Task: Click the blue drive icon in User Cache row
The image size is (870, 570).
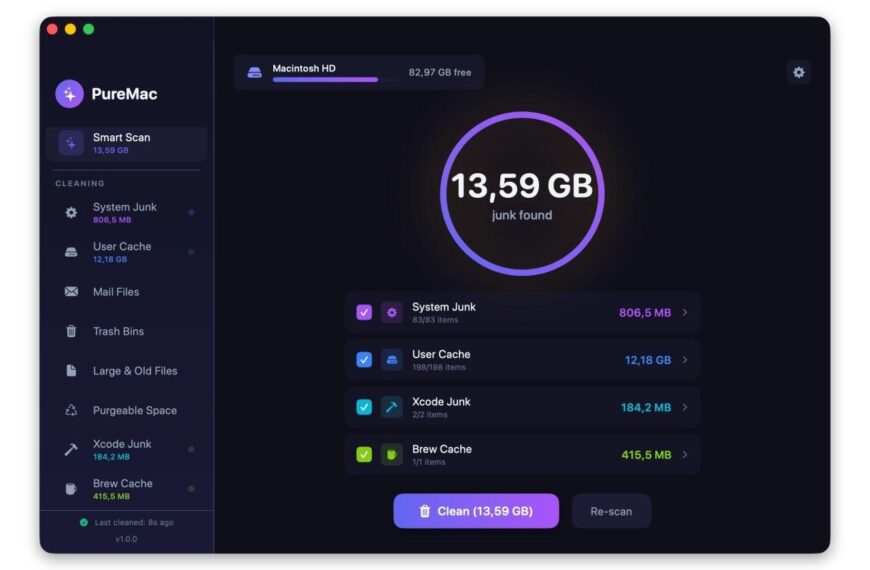Action: click(392, 360)
